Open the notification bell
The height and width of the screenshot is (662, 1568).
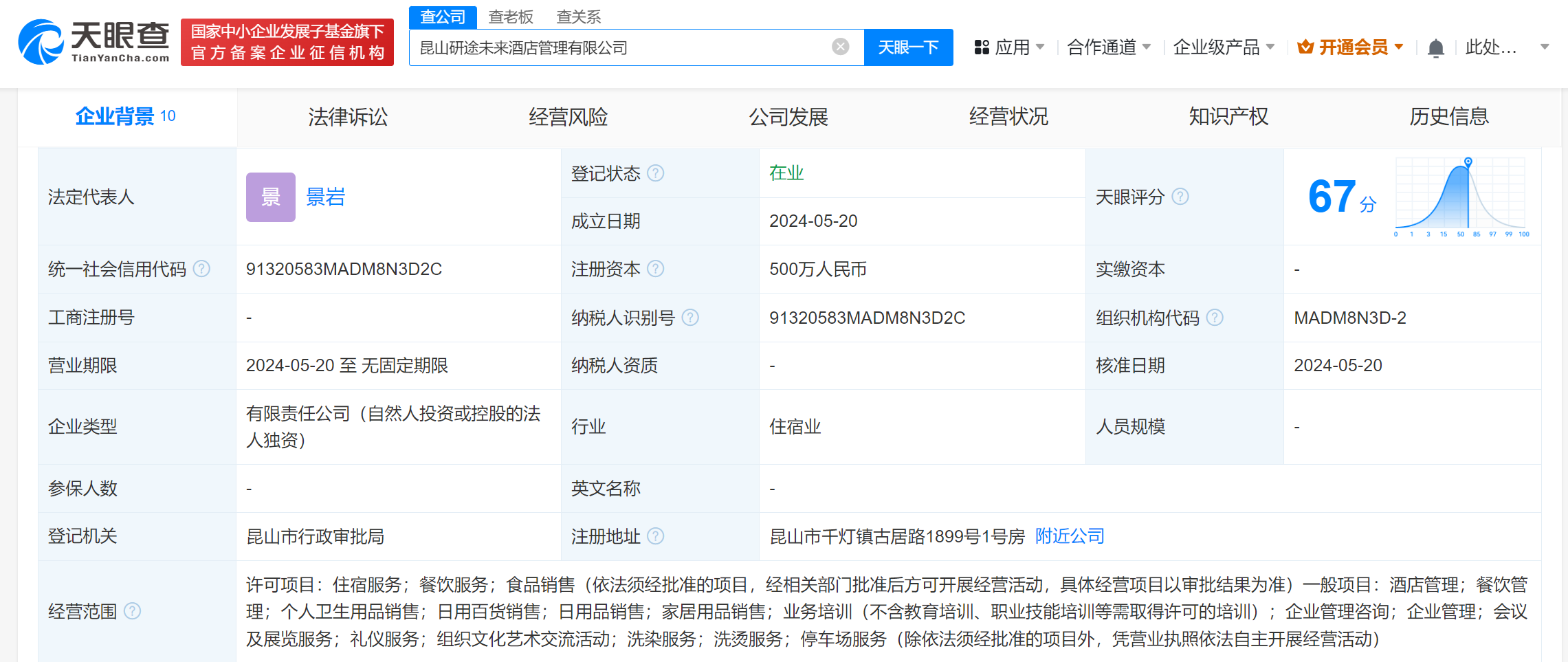tap(1435, 48)
